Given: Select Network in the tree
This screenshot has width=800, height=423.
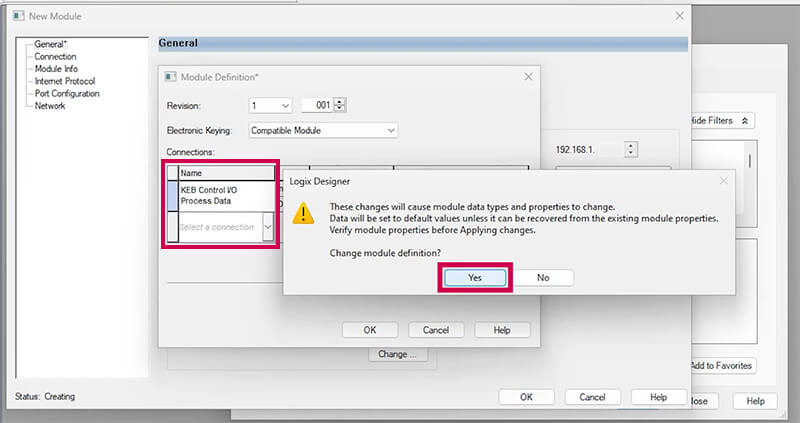Looking at the screenshot, I should click(x=50, y=106).
